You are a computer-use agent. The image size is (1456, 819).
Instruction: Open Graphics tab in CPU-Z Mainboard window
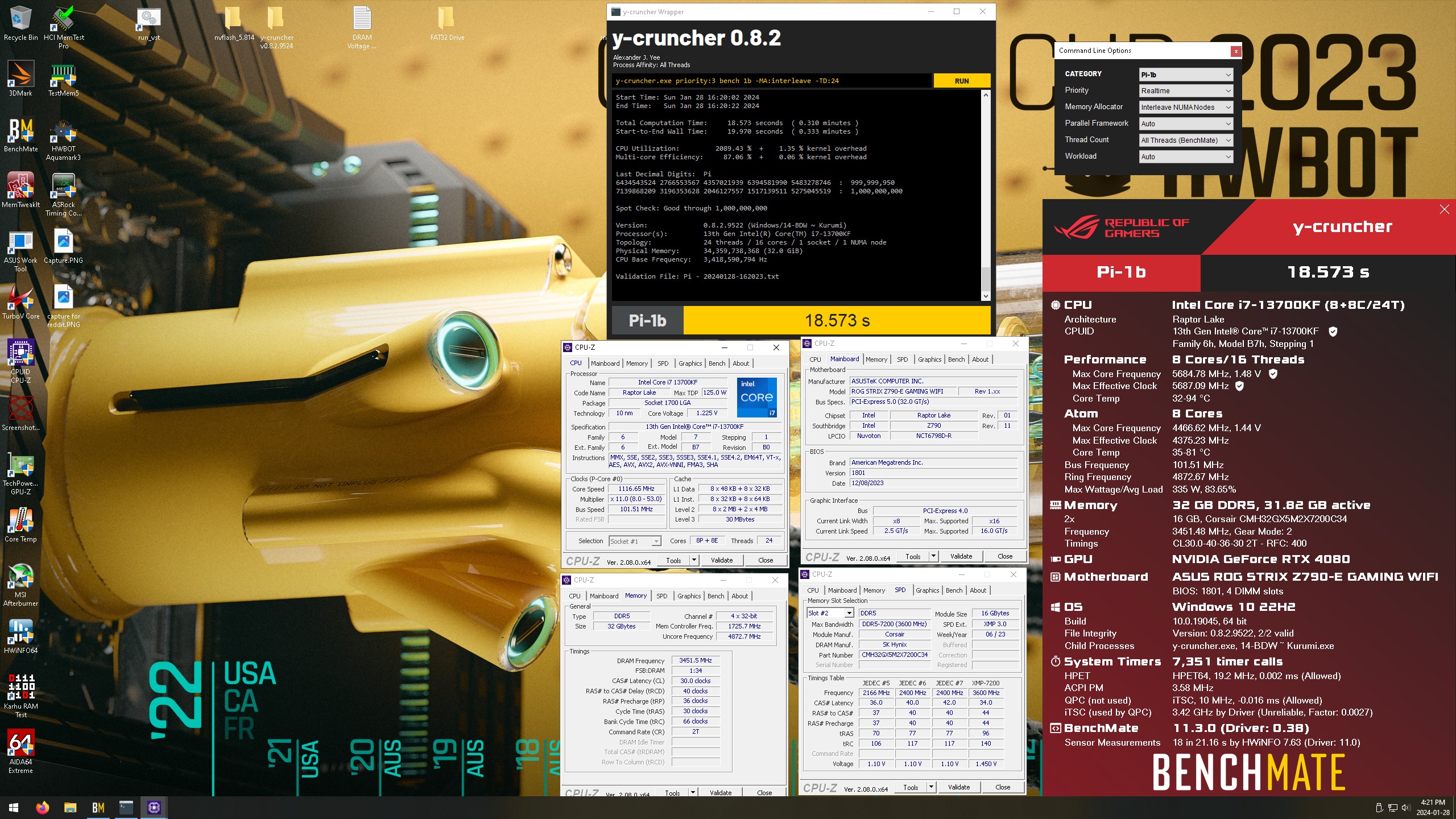tap(929, 359)
